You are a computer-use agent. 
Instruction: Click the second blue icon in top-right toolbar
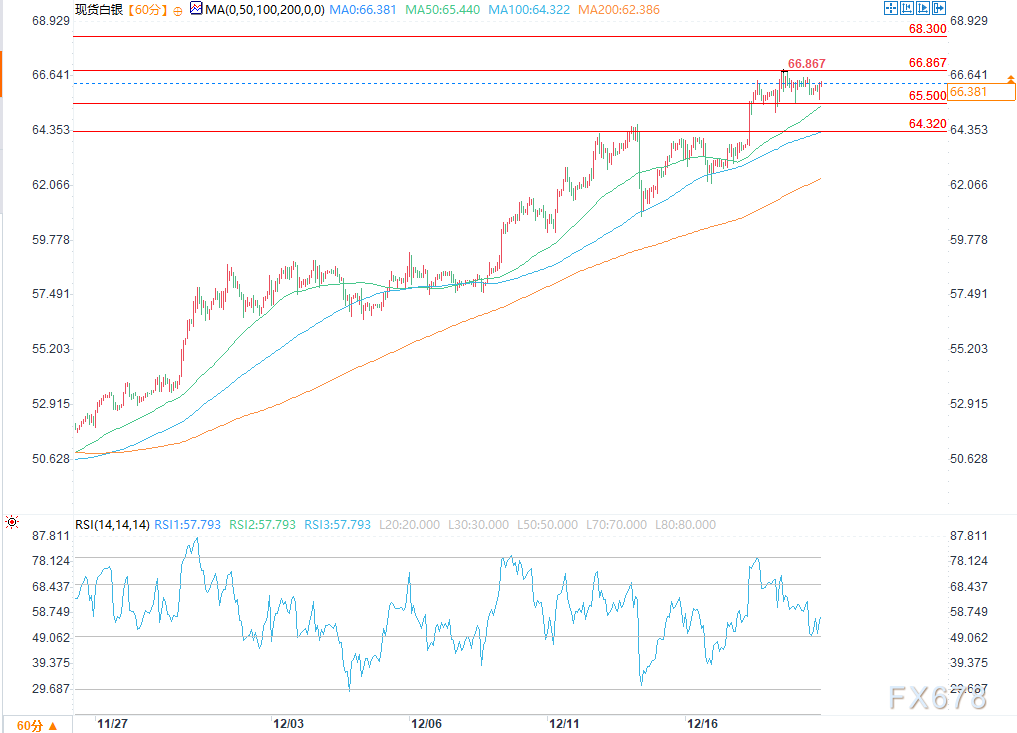coord(905,8)
